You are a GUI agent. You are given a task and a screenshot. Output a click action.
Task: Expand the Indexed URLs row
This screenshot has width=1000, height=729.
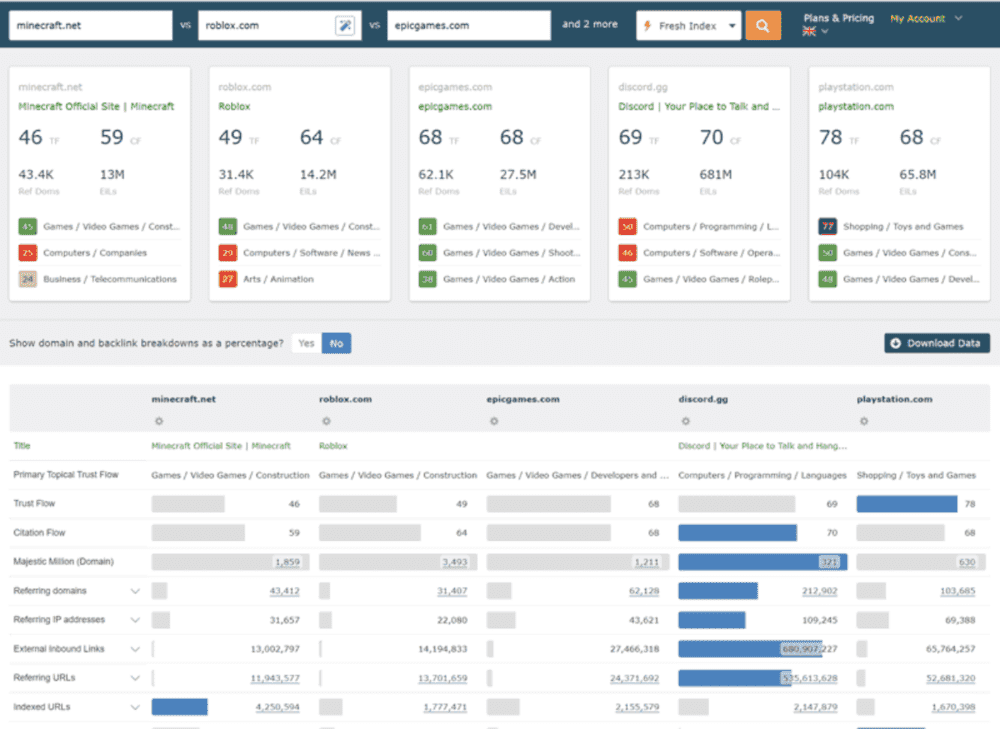point(135,707)
